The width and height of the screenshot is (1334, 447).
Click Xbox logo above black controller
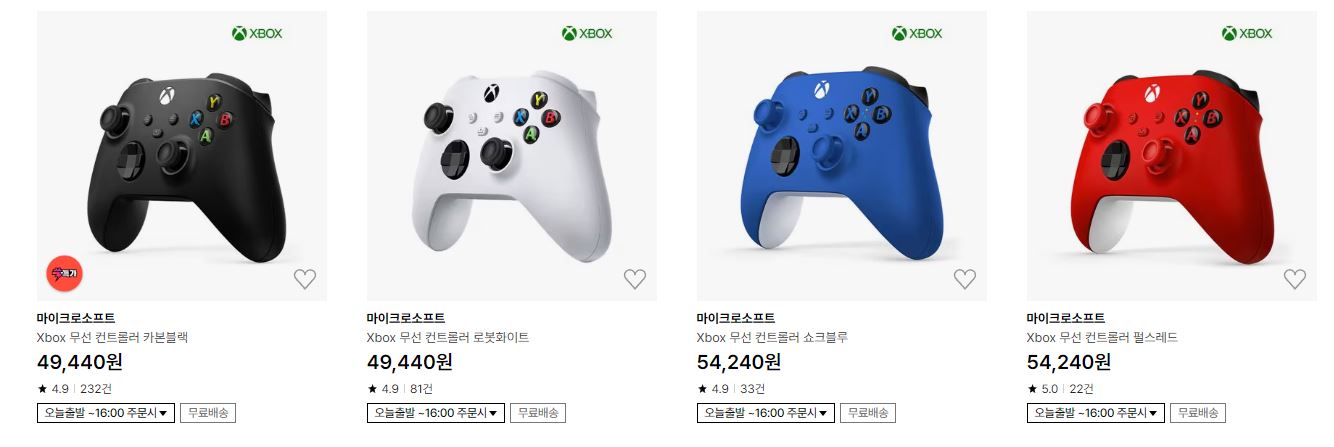pos(257,33)
